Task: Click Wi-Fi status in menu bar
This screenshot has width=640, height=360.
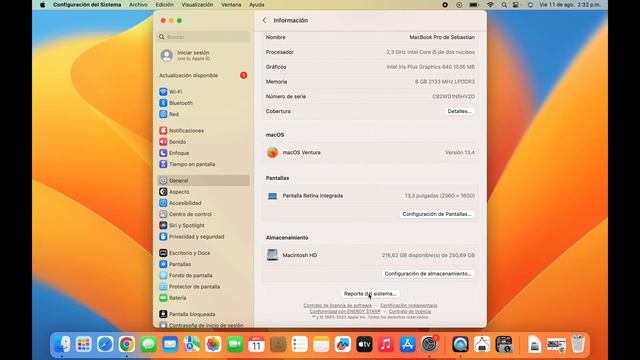Action: (490, 5)
